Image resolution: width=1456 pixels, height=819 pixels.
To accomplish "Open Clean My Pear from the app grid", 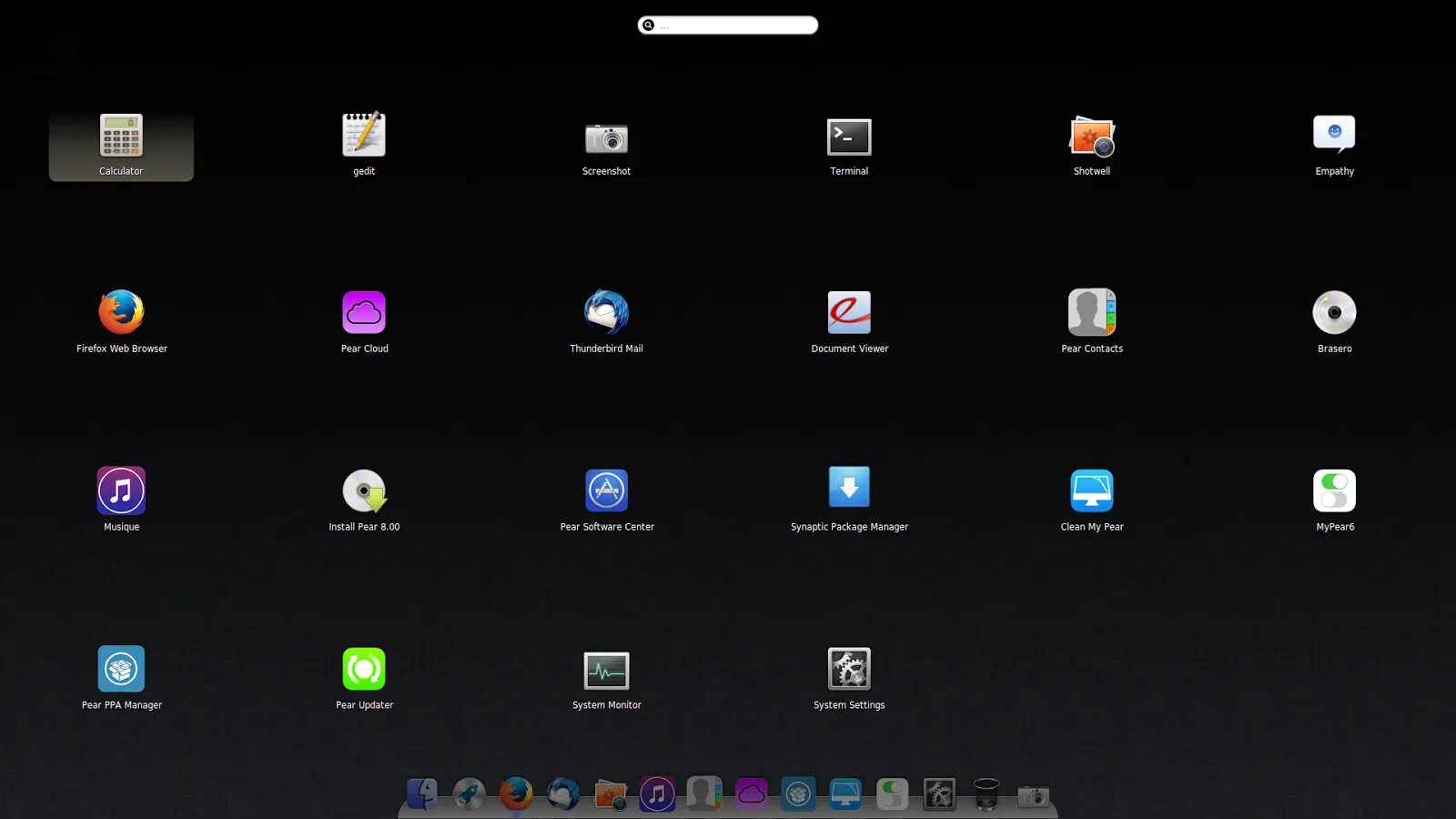I will (1092, 500).
